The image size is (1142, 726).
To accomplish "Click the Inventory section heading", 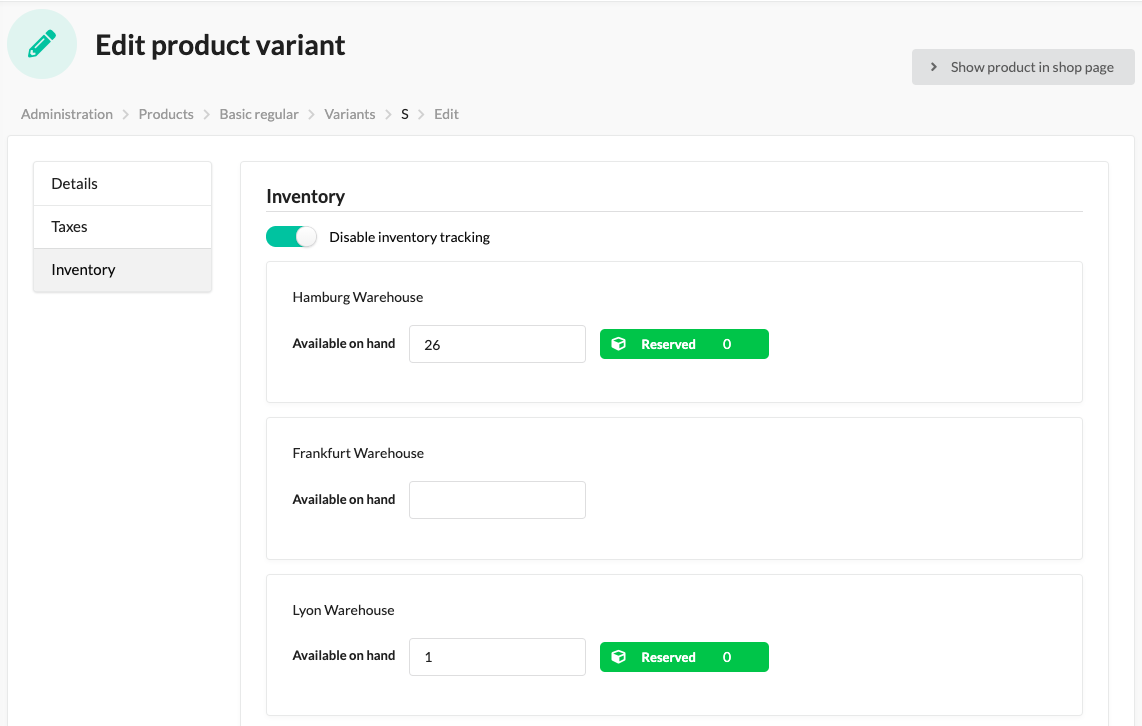I will pyautogui.click(x=305, y=197).
